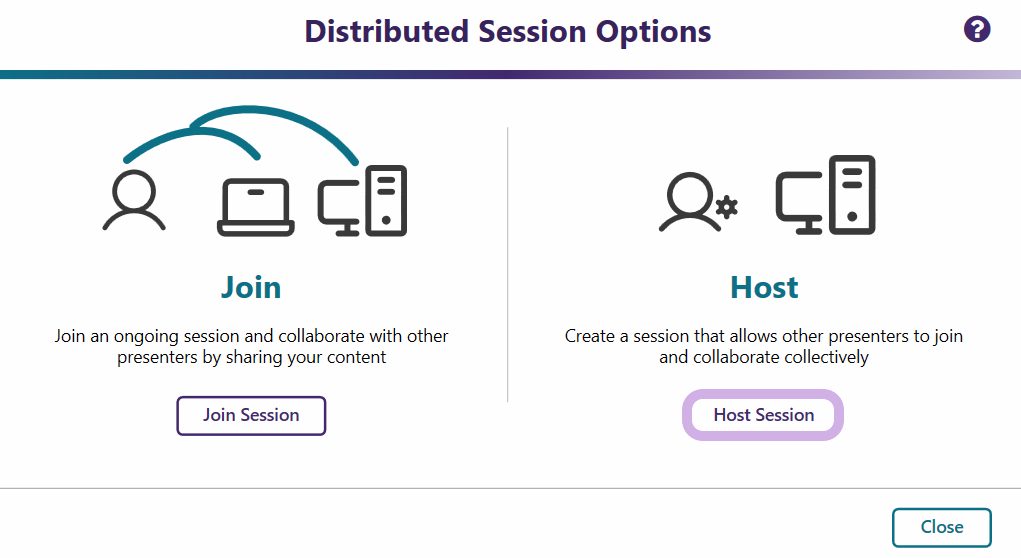Click the horizontal separator above the Close button

click(x=510, y=488)
